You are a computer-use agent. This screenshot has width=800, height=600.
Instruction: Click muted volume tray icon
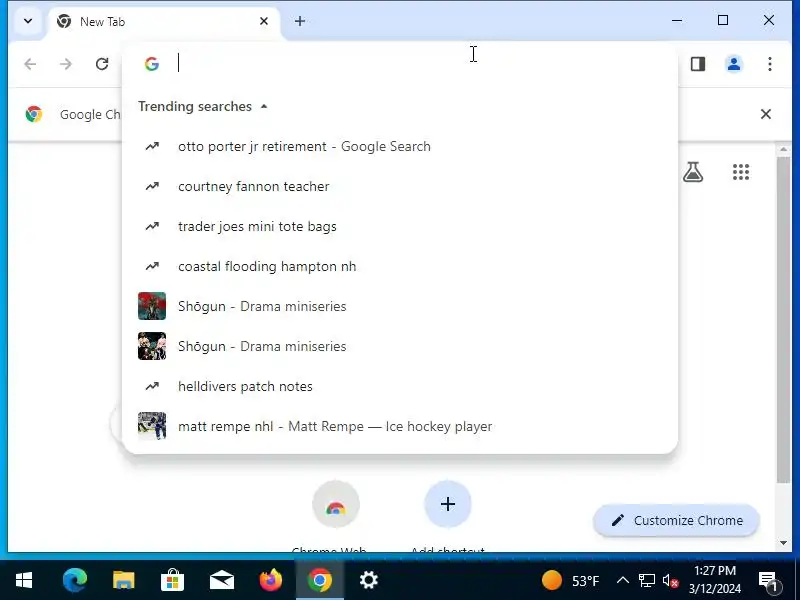point(670,581)
